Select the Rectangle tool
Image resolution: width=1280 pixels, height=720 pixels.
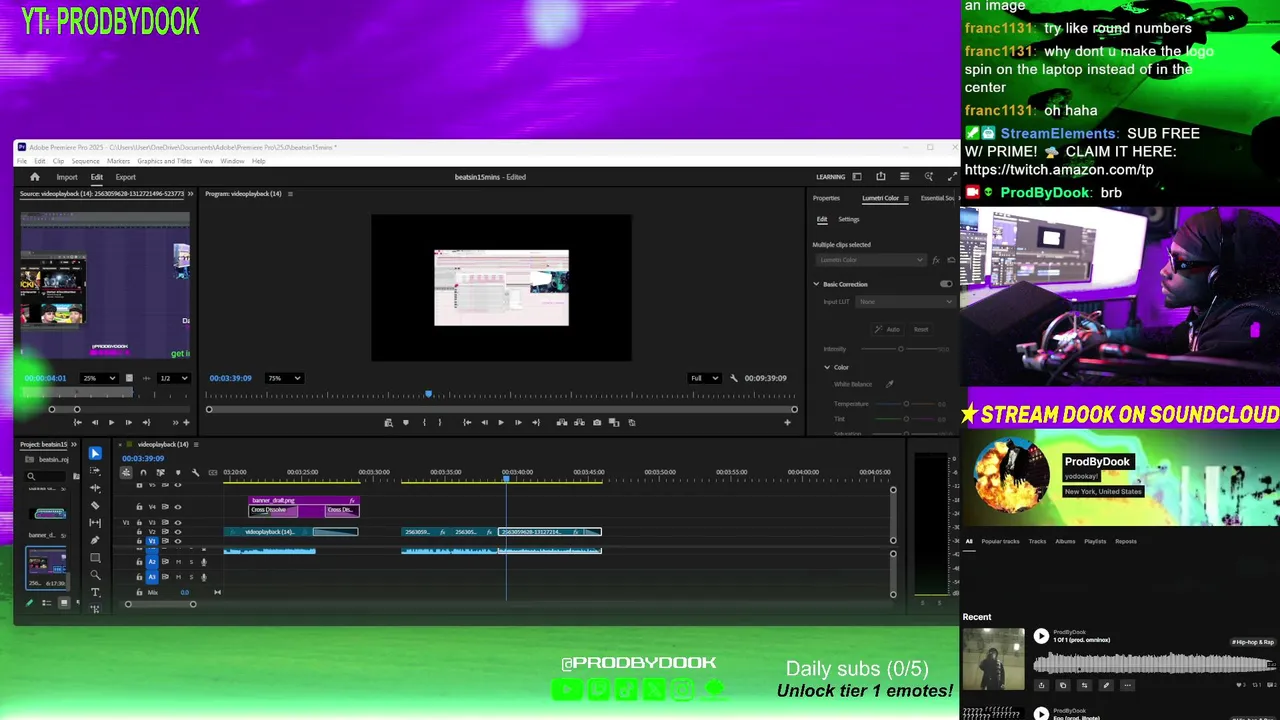(95, 557)
